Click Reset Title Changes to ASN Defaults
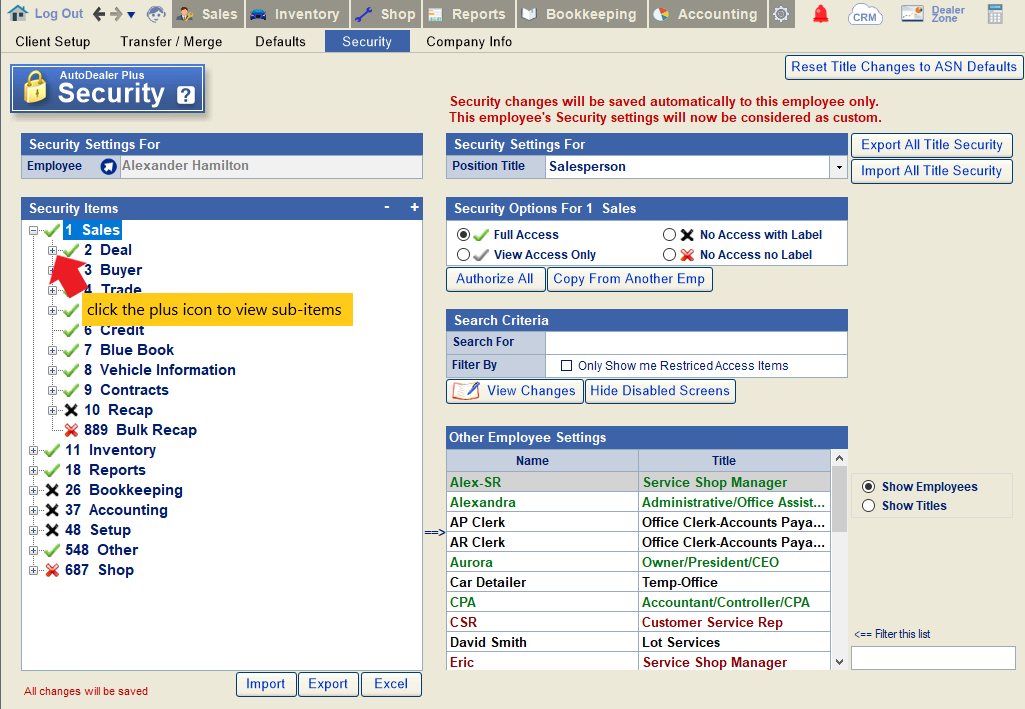This screenshot has height=709, width=1025. point(904,67)
